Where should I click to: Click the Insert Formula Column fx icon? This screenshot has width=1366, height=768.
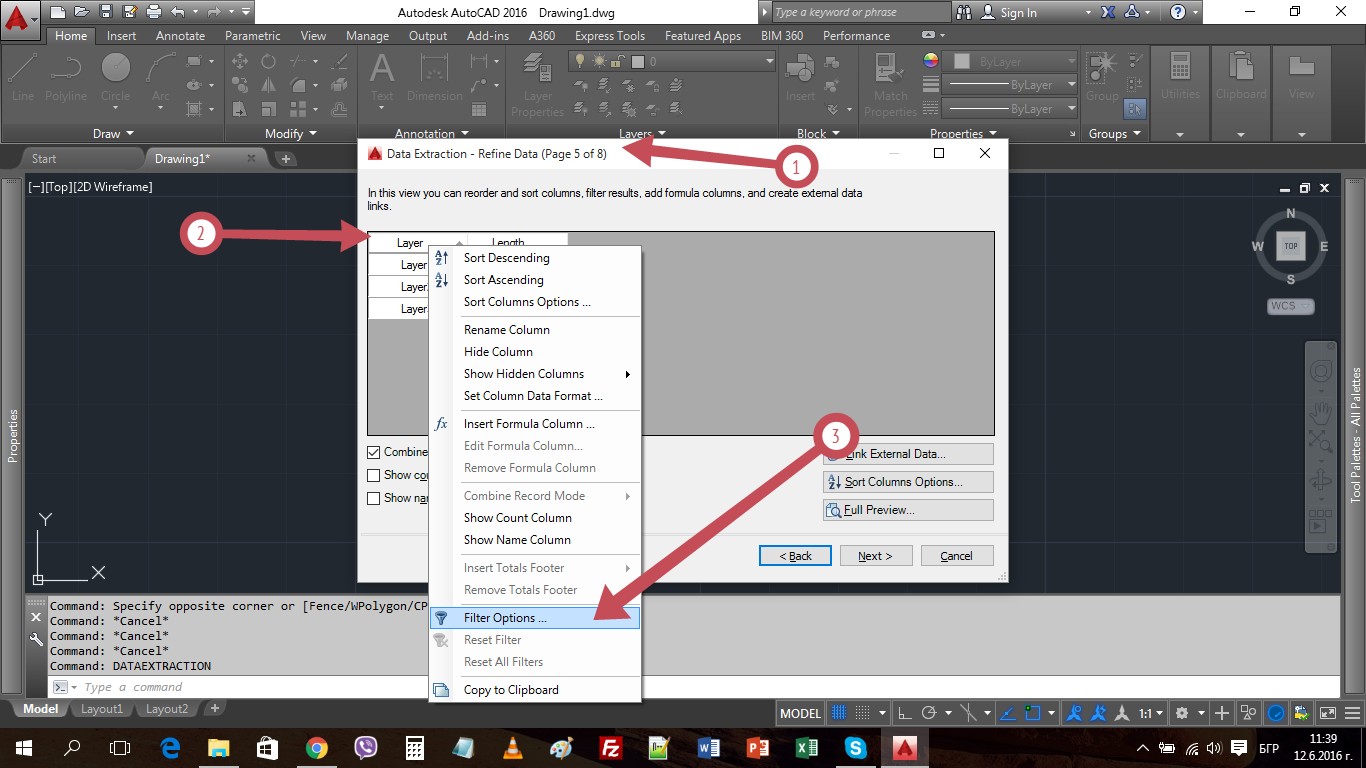pyautogui.click(x=441, y=424)
